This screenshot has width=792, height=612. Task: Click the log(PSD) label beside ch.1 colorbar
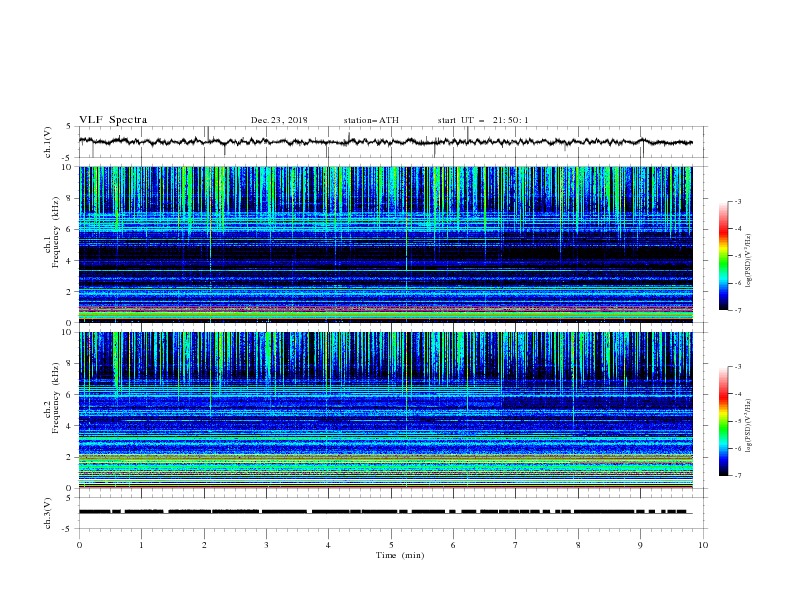748,261
